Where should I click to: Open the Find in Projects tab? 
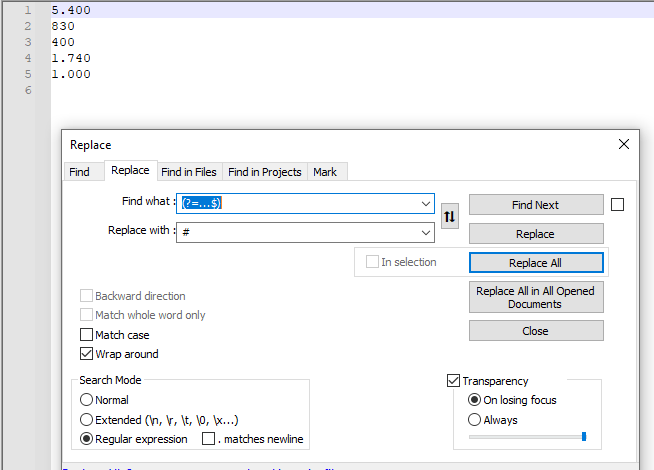coord(264,172)
